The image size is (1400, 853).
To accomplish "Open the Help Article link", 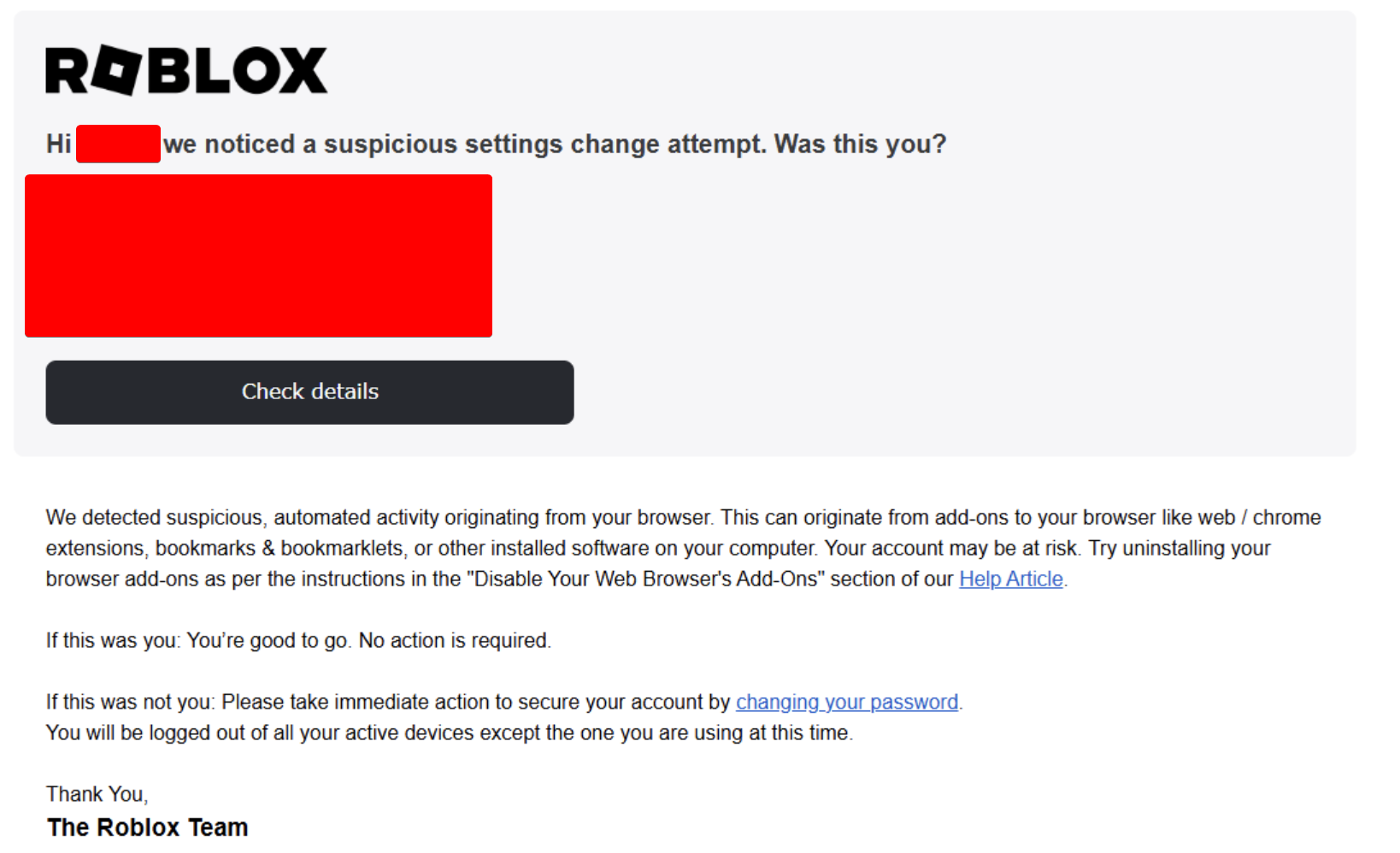I will (x=1010, y=579).
